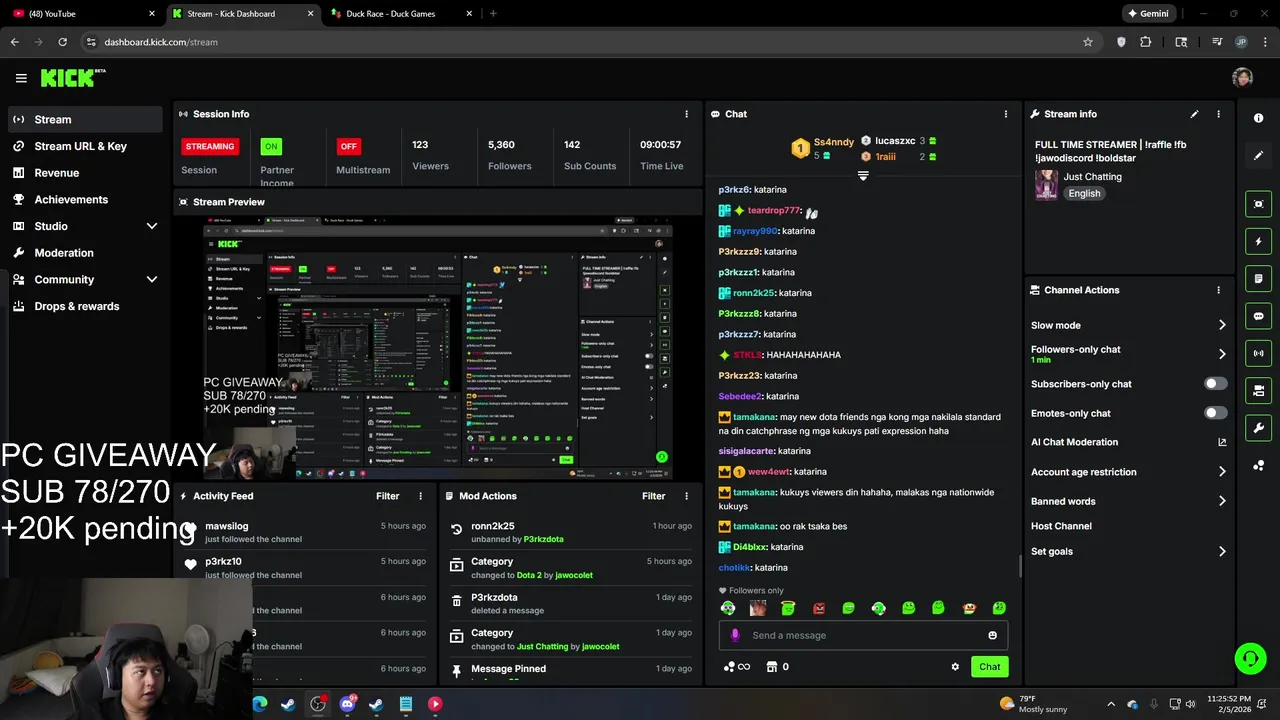Toggle the Partner Income ON badge
Screen dimensions: 1280x720
click(271, 146)
